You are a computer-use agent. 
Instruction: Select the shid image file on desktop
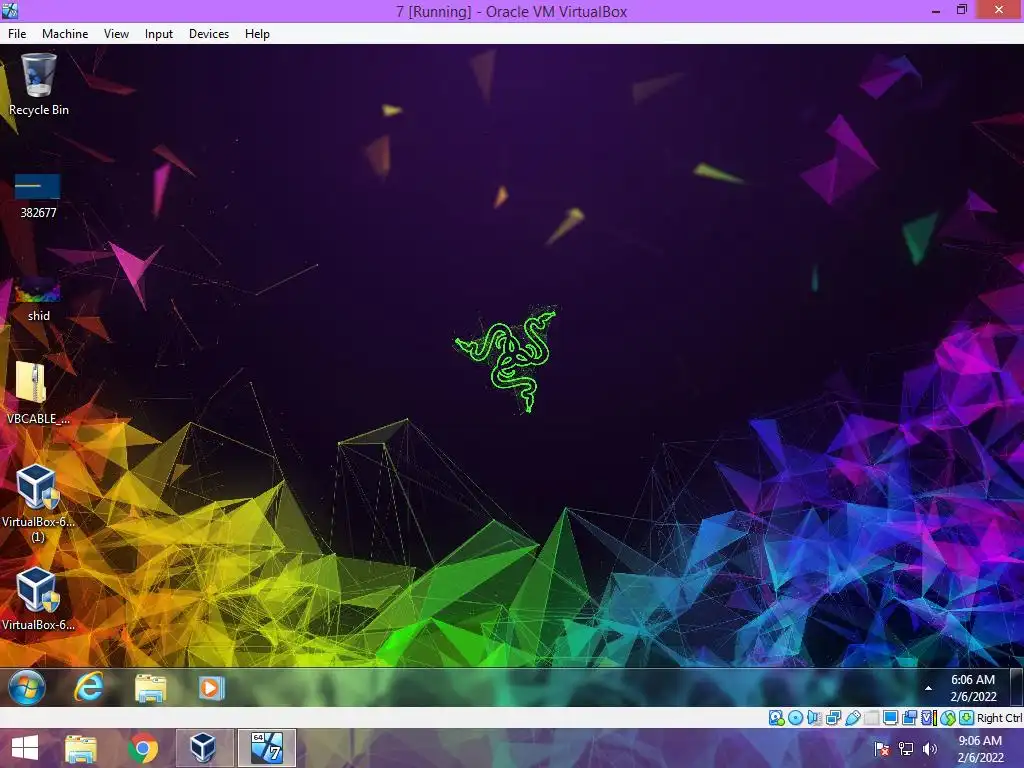pos(38,299)
